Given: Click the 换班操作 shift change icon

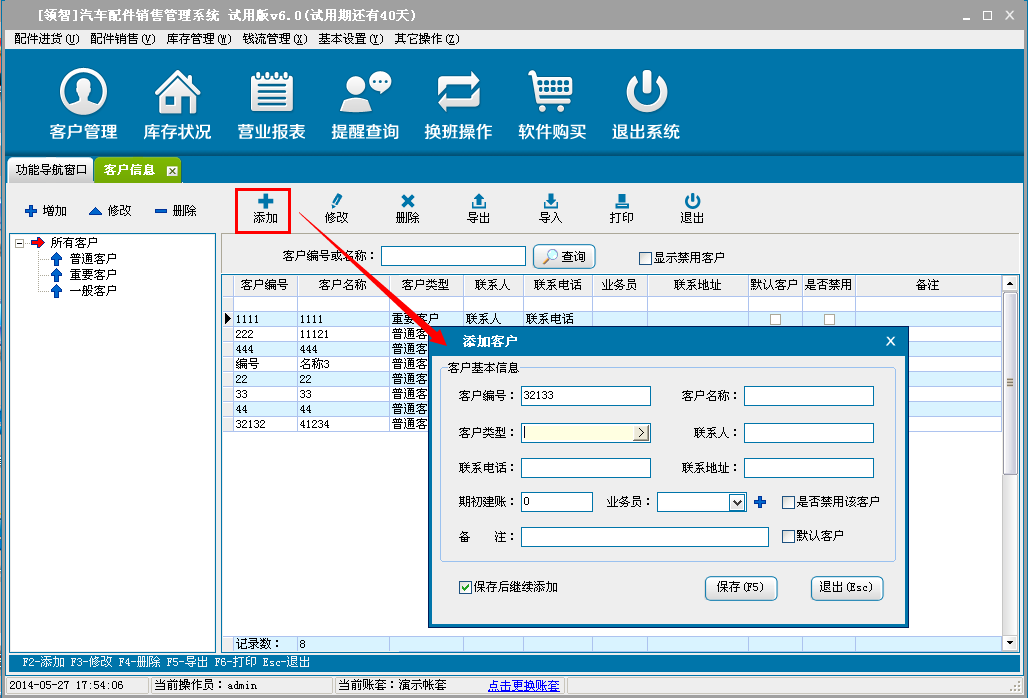Looking at the screenshot, I should coord(458,93).
